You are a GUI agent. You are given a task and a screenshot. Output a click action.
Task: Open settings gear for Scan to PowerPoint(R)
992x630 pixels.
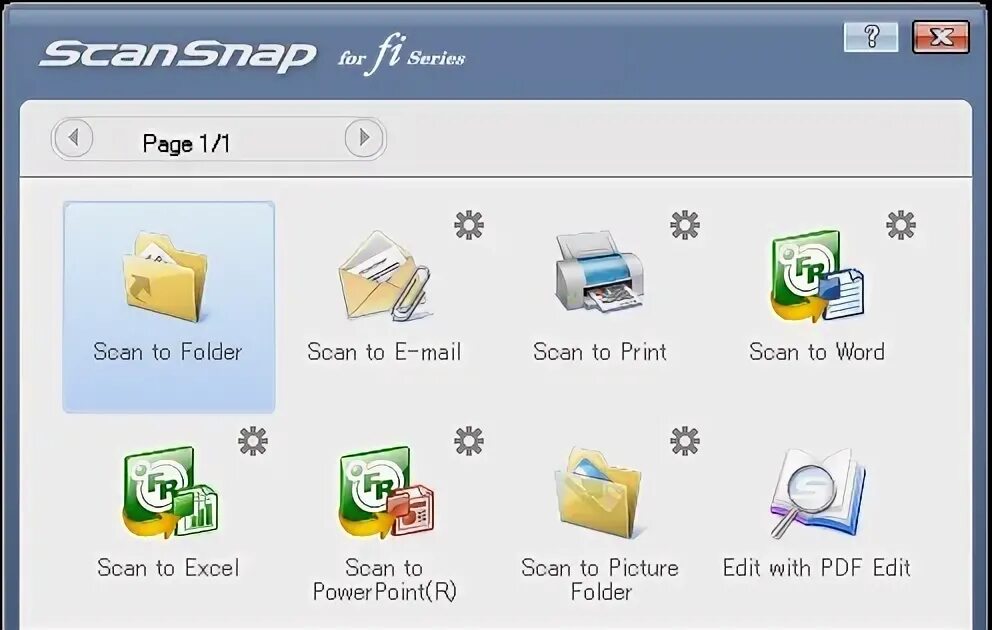pyautogui.click(x=469, y=441)
